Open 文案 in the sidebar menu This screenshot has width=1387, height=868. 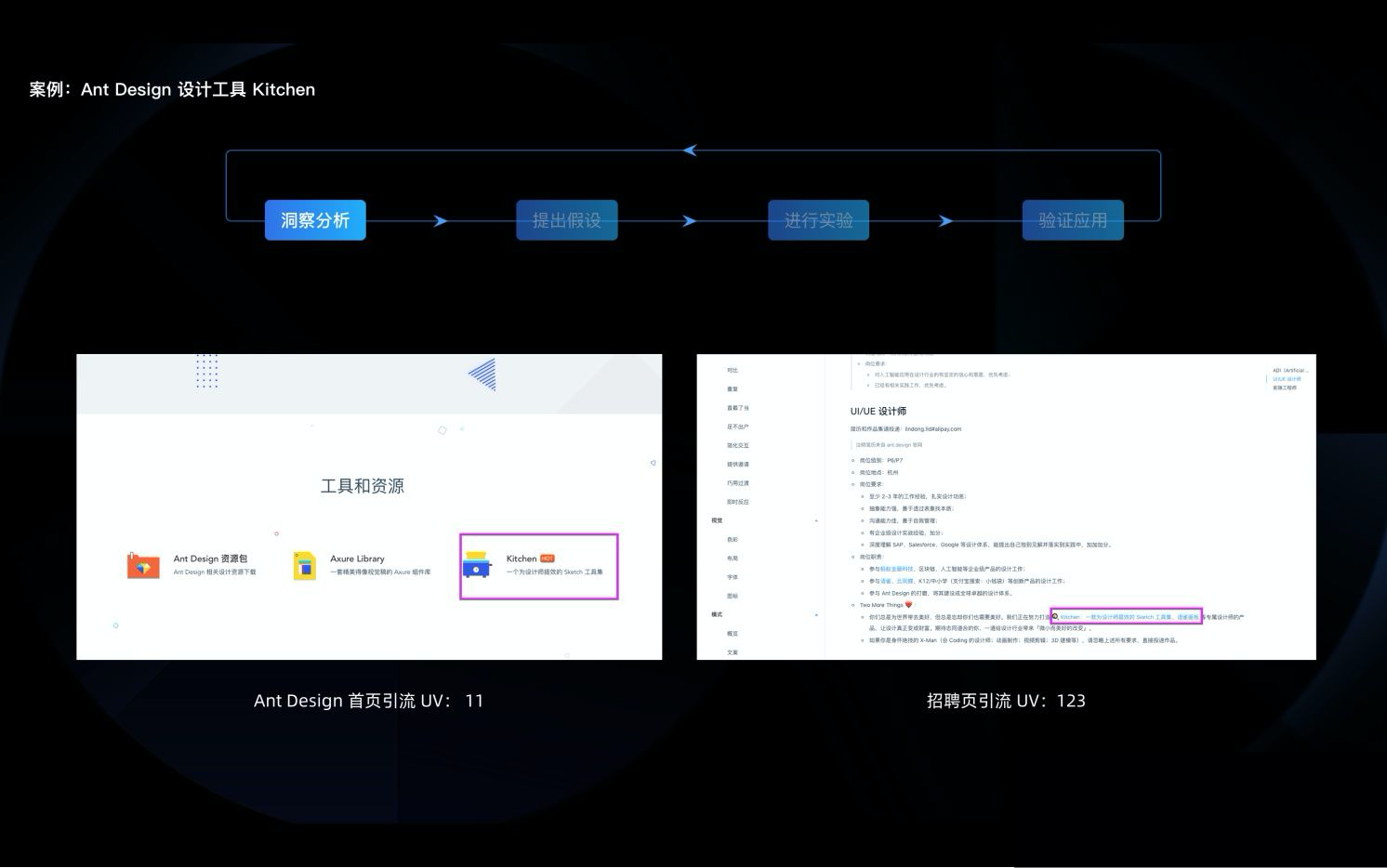[733, 652]
